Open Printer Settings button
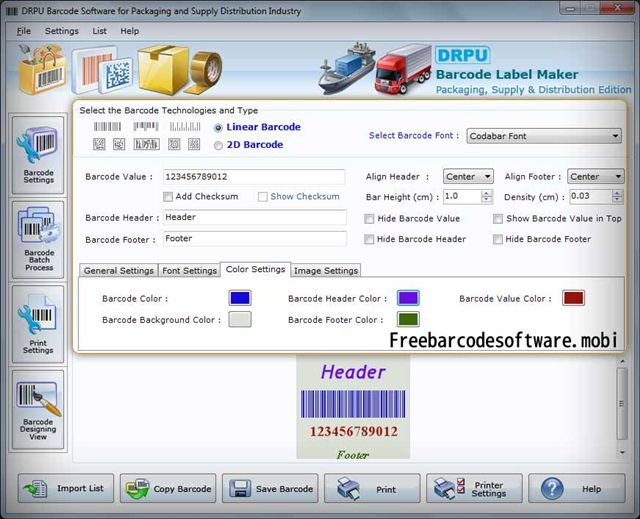Screen dimensions: 640x519 474,488
